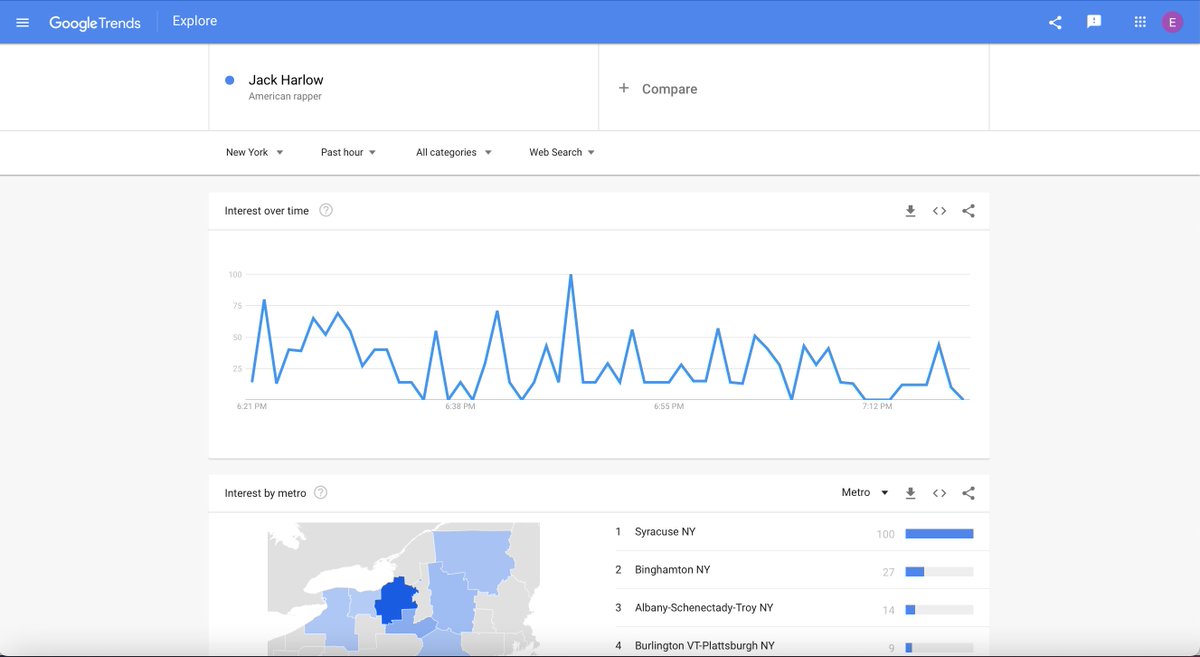The width and height of the screenshot is (1200, 657).
Task: Open the Web Search type dropdown
Action: click(x=562, y=152)
